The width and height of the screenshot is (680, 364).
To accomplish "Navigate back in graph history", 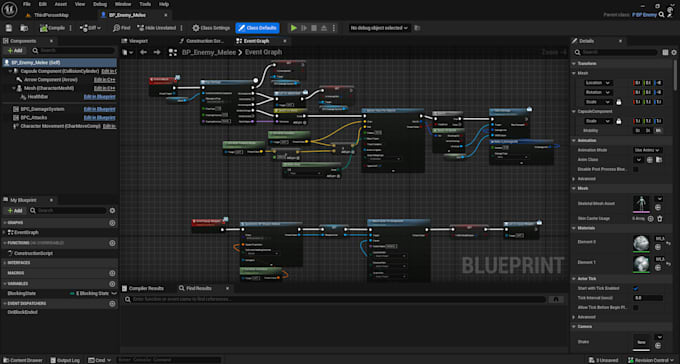I will coord(143,52).
